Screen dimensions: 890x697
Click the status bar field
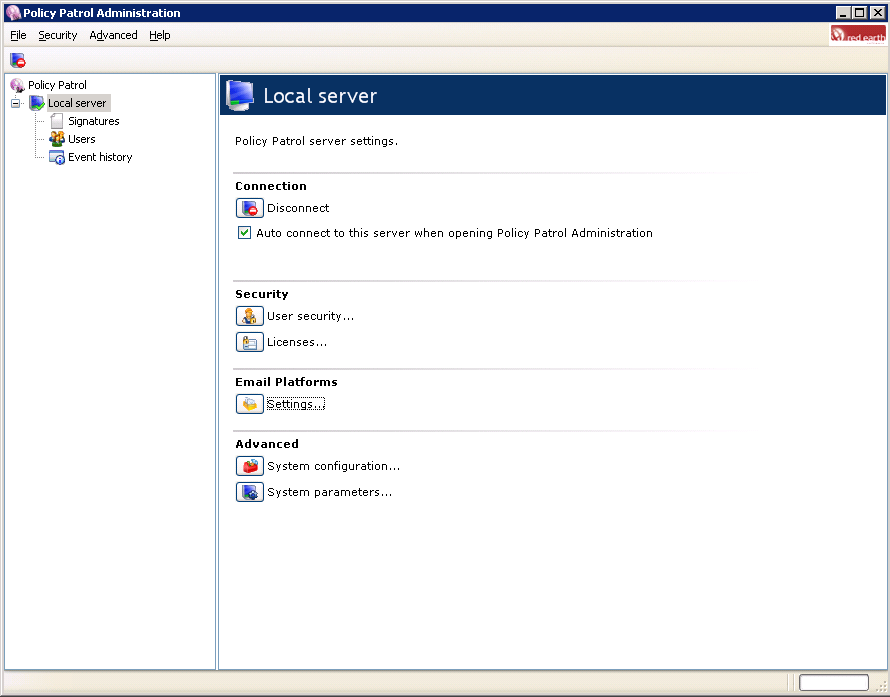833,682
